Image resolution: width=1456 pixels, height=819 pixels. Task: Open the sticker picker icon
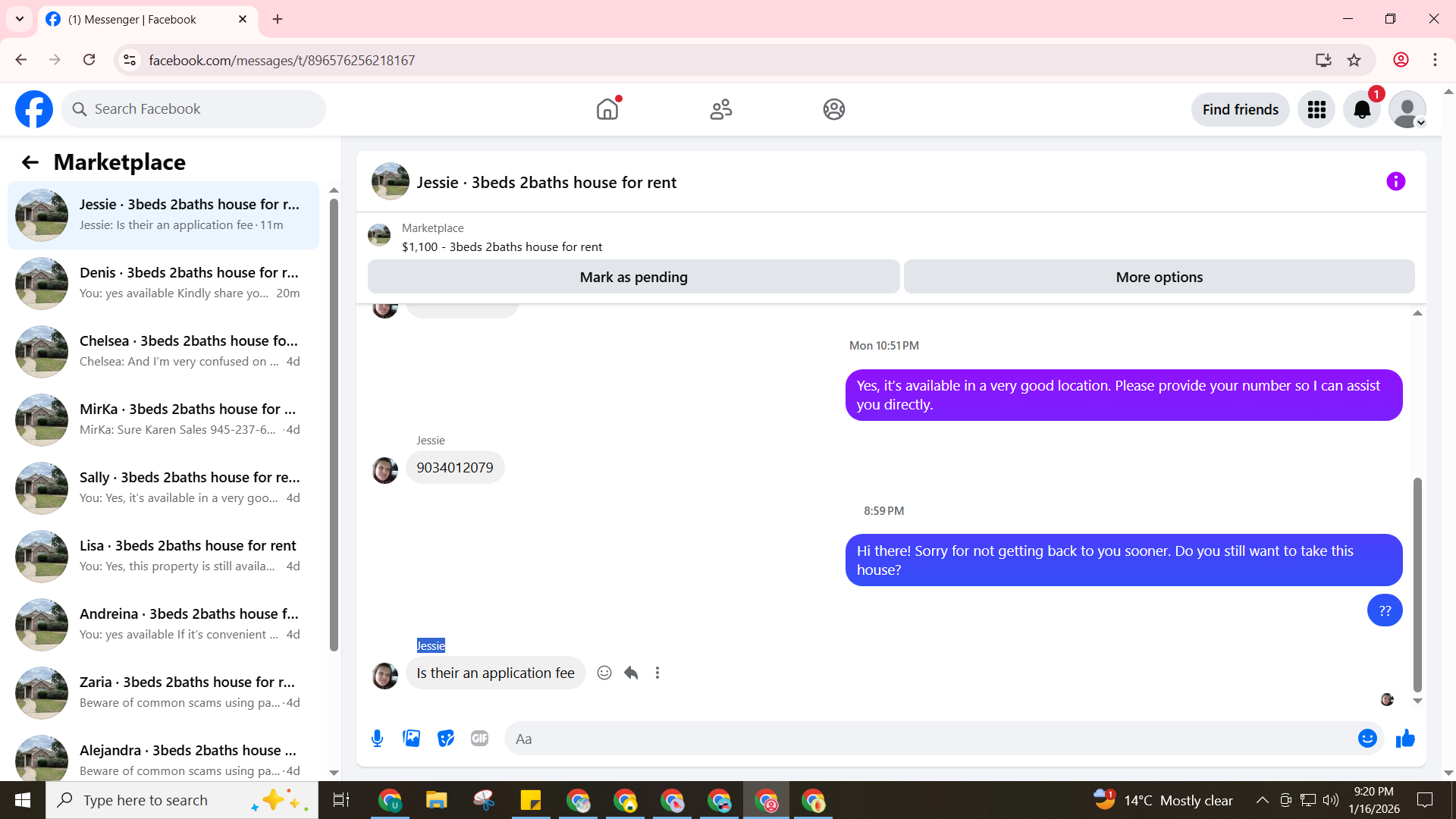coord(445,739)
